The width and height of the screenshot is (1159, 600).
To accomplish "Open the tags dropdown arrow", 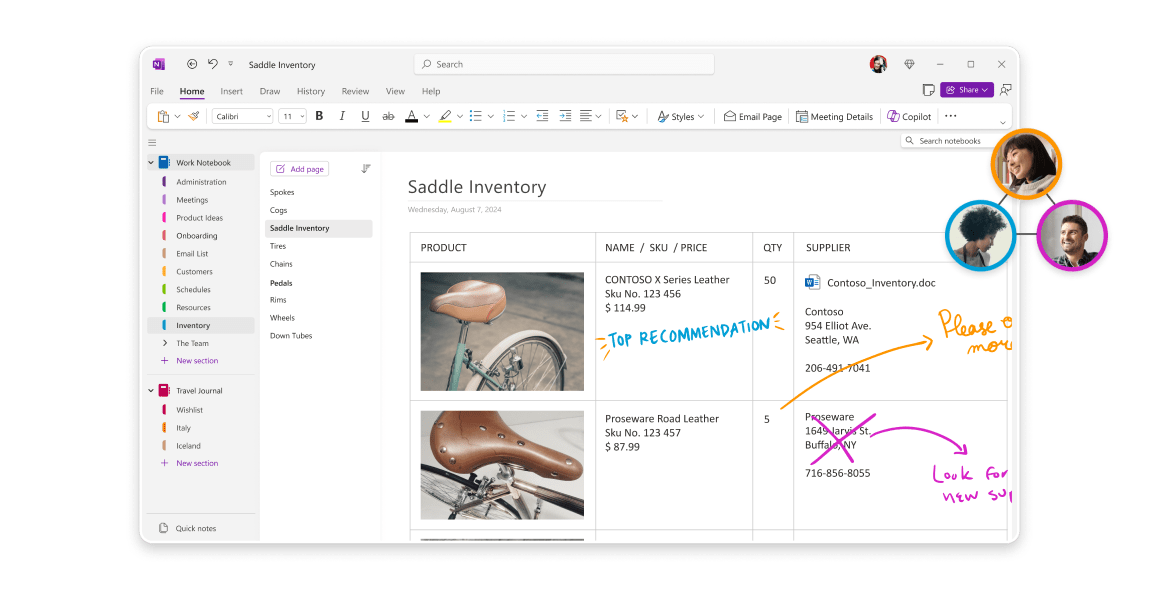I will (635, 117).
